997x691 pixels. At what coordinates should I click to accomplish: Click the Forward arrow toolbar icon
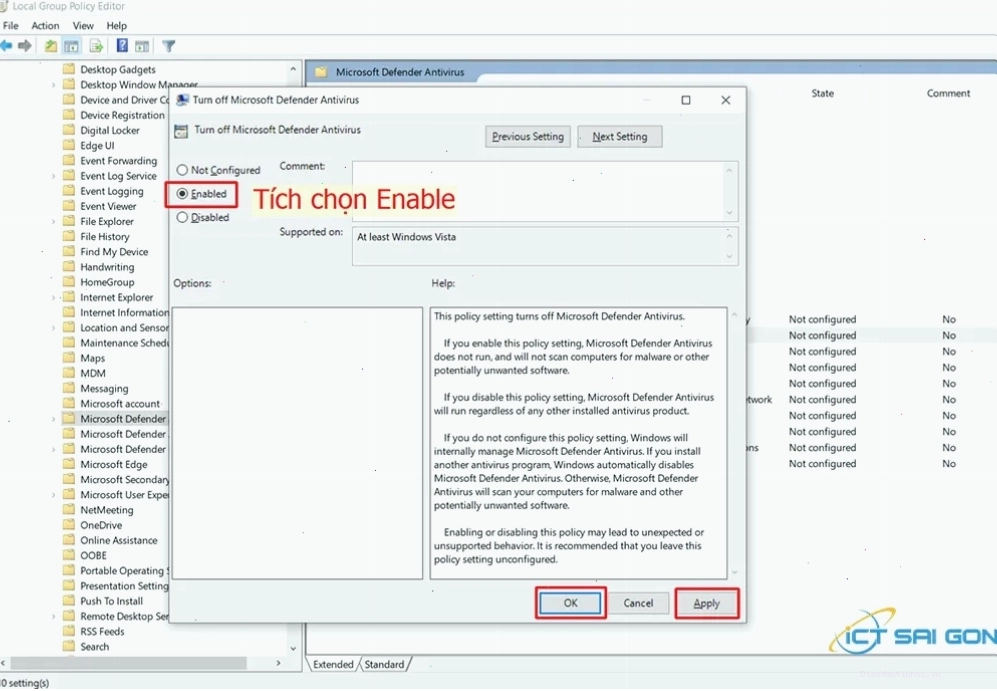click(25, 46)
